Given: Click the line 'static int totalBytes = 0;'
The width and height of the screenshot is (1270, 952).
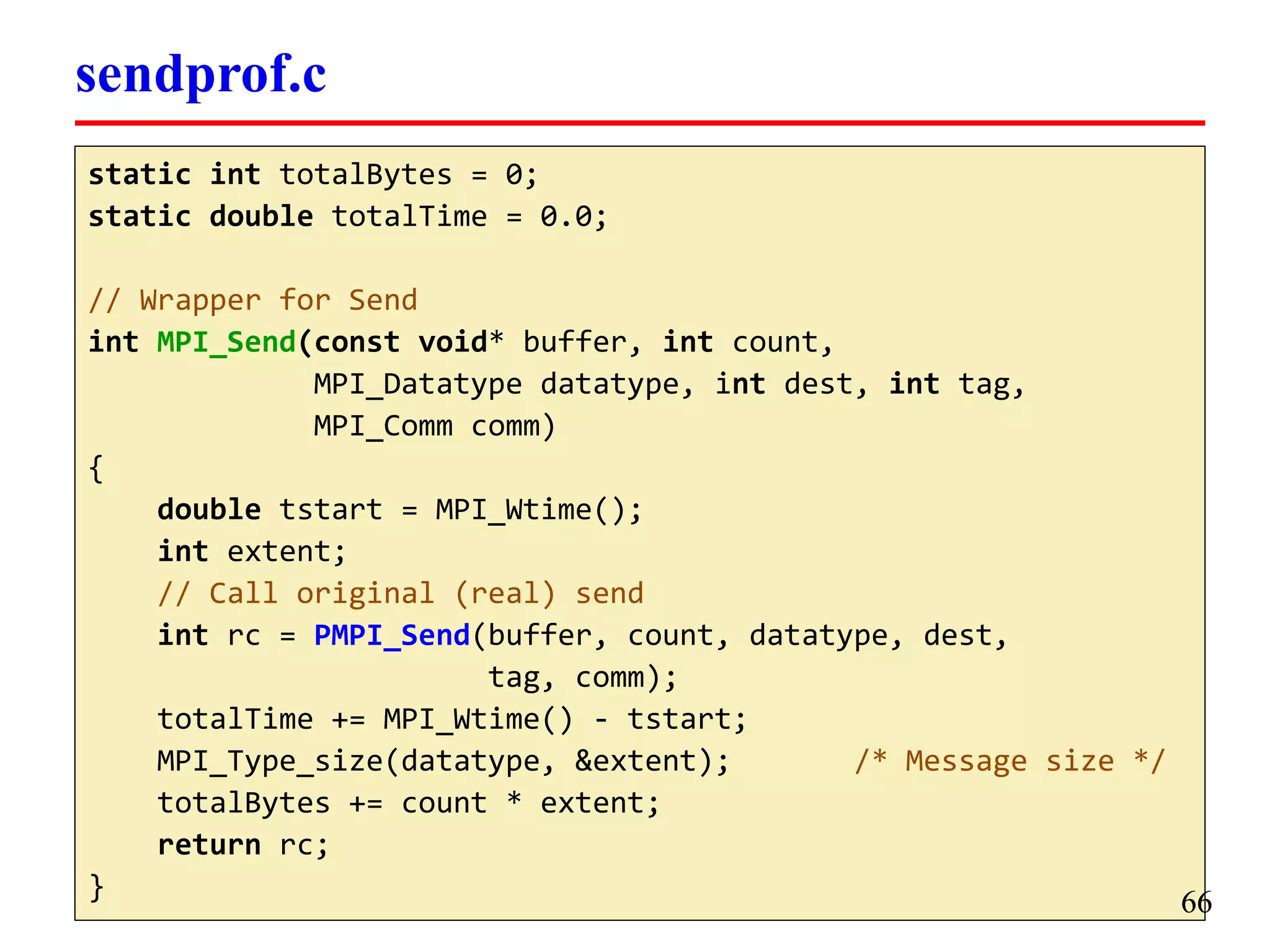Looking at the screenshot, I should [x=313, y=174].
